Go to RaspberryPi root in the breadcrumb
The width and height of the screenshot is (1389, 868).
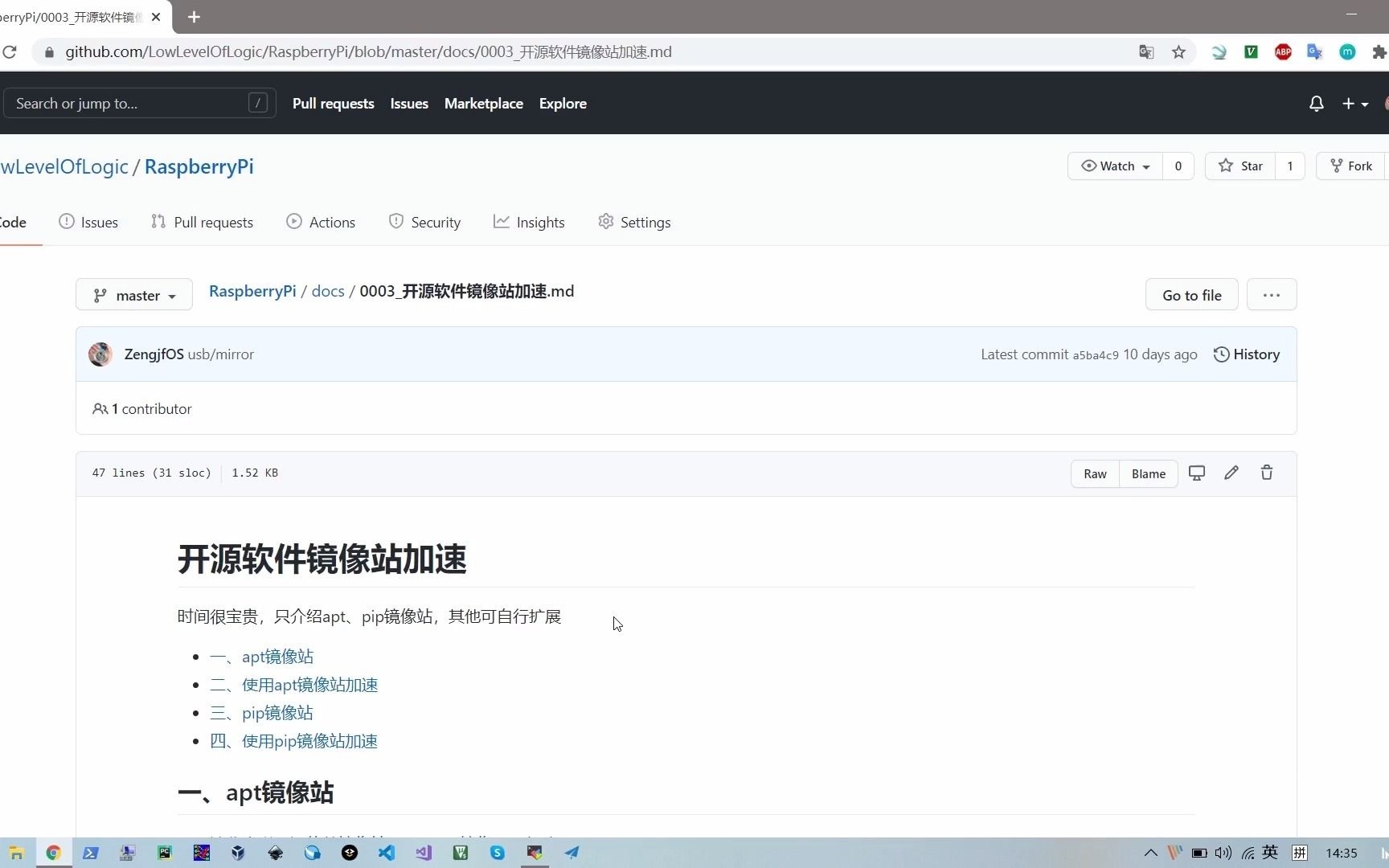[x=252, y=291]
